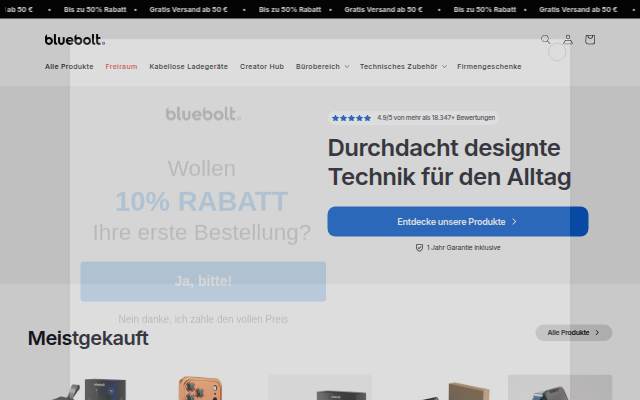Open Firmengeschenke menu item
This screenshot has width=640, height=400.
tap(489, 67)
